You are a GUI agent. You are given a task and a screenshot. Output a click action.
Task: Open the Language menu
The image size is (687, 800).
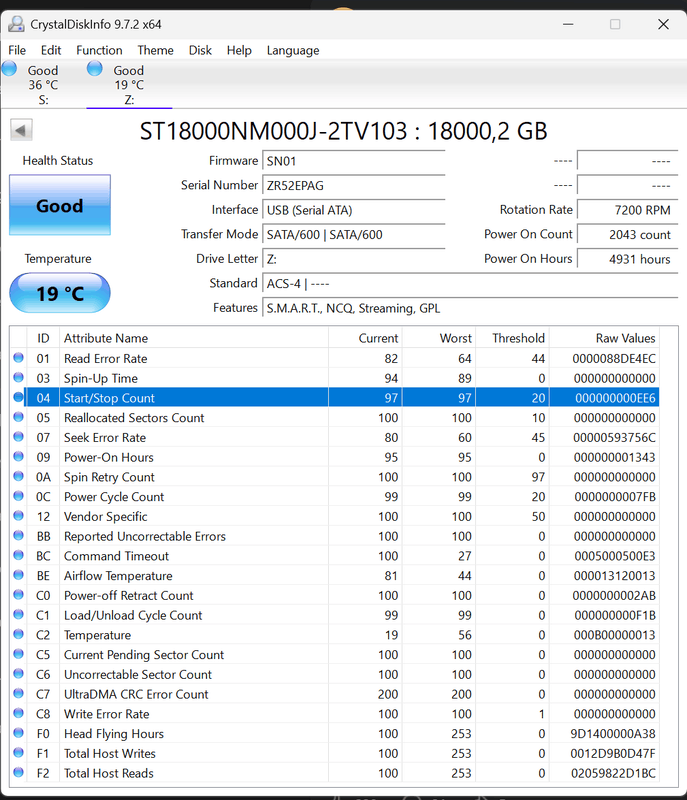[293, 51]
